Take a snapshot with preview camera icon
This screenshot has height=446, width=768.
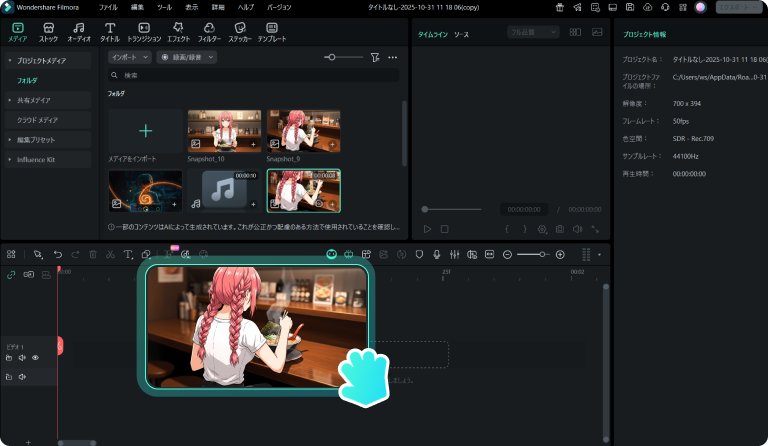coord(560,229)
